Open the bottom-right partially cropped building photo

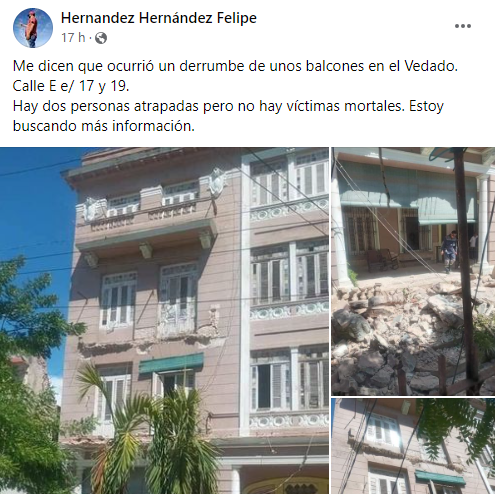coord(413,446)
